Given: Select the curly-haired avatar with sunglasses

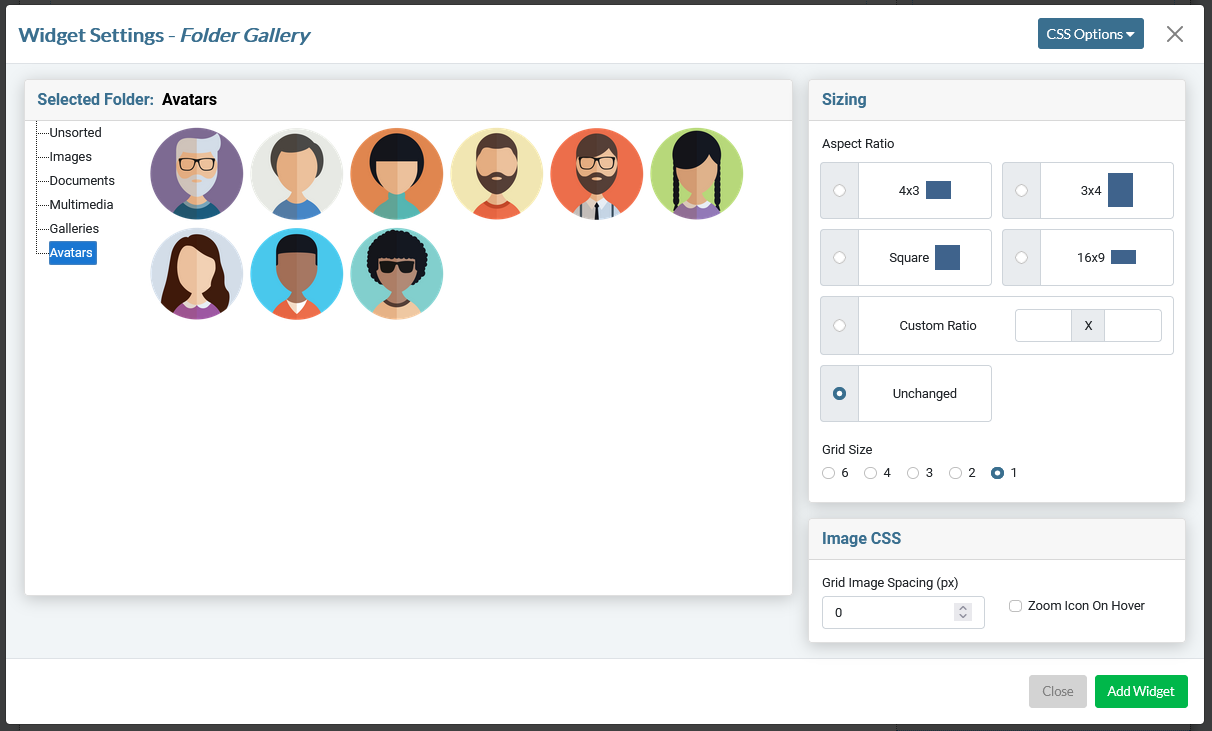Looking at the screenshot, I should click(x=397, y=274).
